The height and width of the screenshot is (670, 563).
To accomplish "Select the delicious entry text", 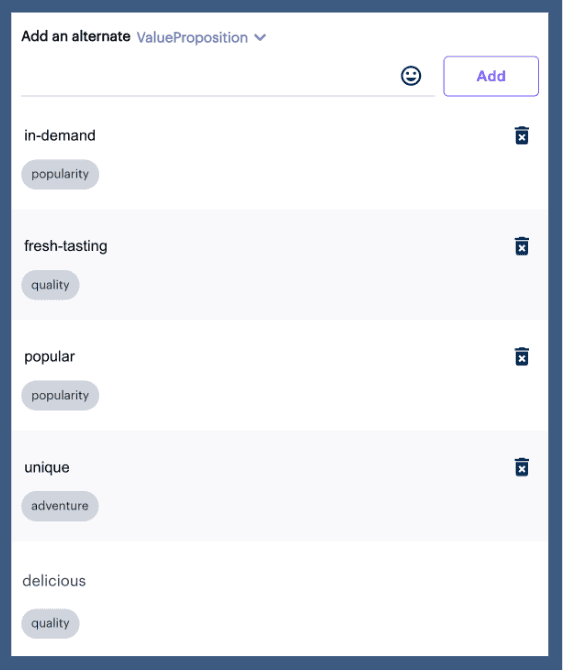I will [54, 581].
